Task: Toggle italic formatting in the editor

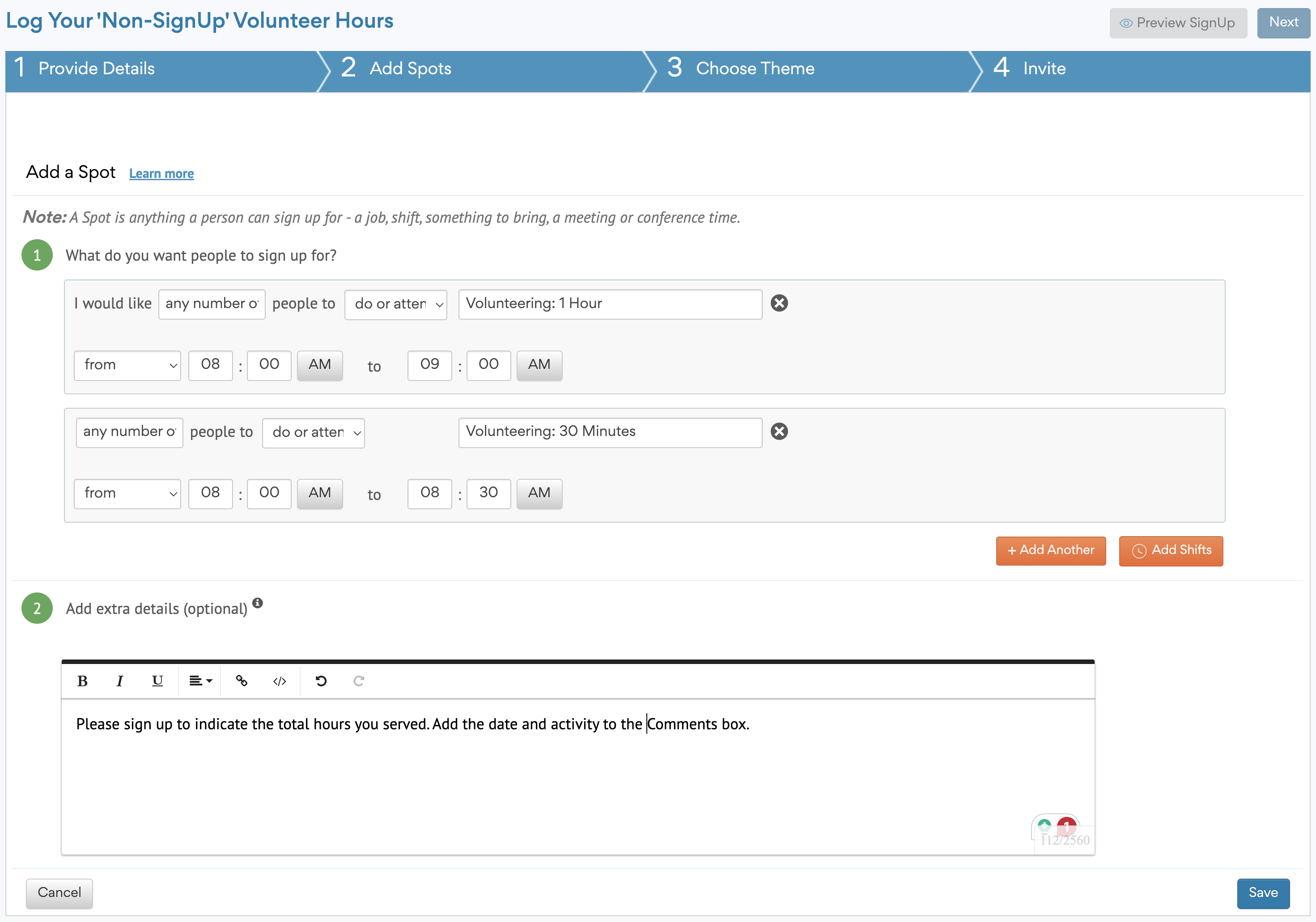Action: click(120, 681)
